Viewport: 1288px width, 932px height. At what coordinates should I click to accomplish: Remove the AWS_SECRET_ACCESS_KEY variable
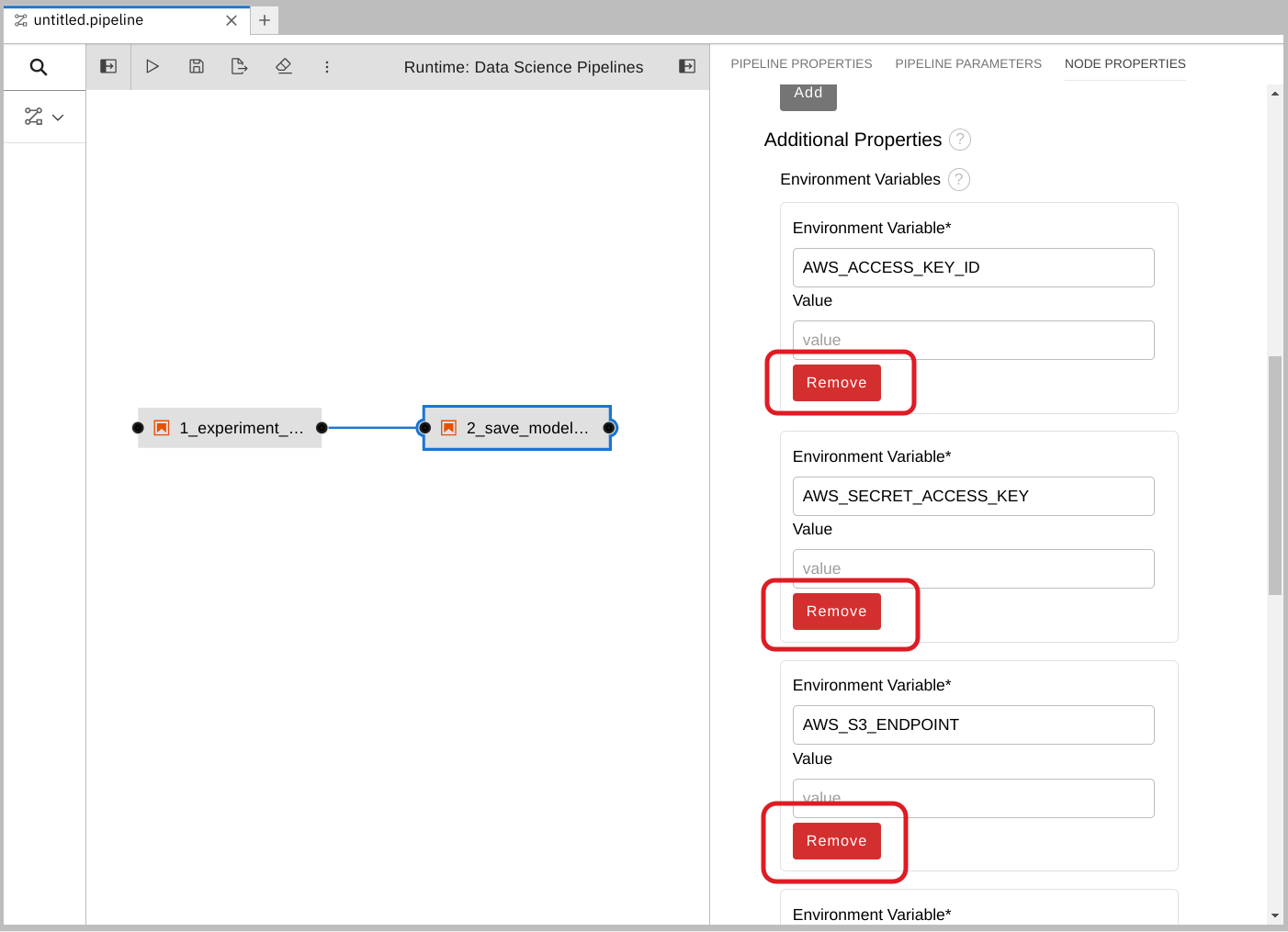[x=836, y=612]
